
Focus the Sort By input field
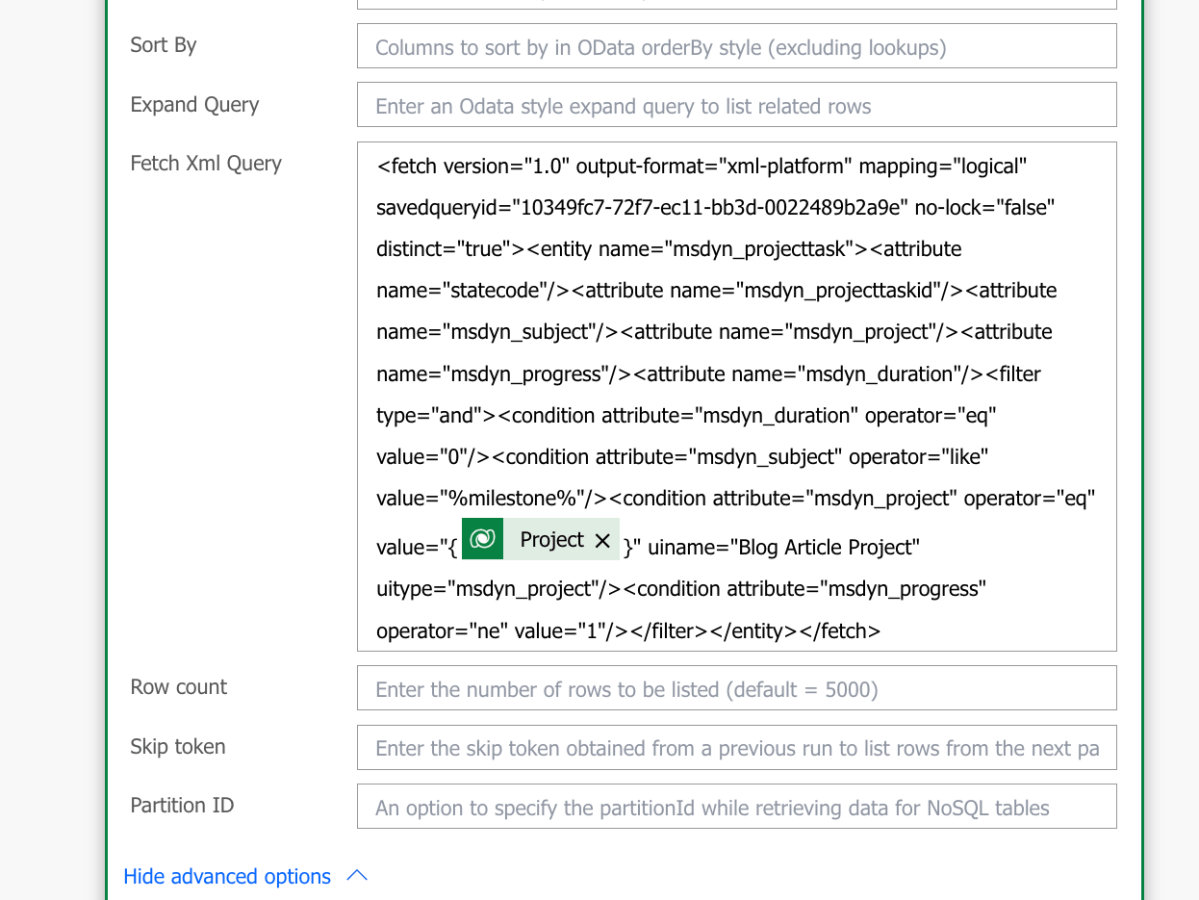click(x=736, y=47)
